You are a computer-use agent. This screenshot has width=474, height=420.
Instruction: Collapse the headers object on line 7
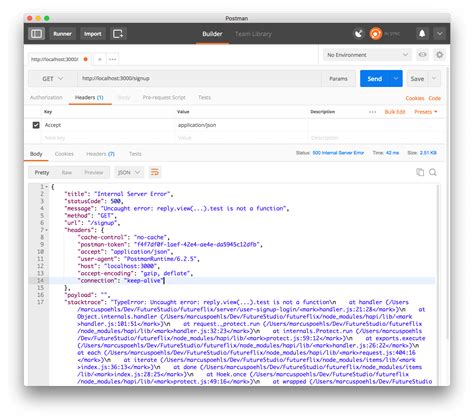point(47,230)
